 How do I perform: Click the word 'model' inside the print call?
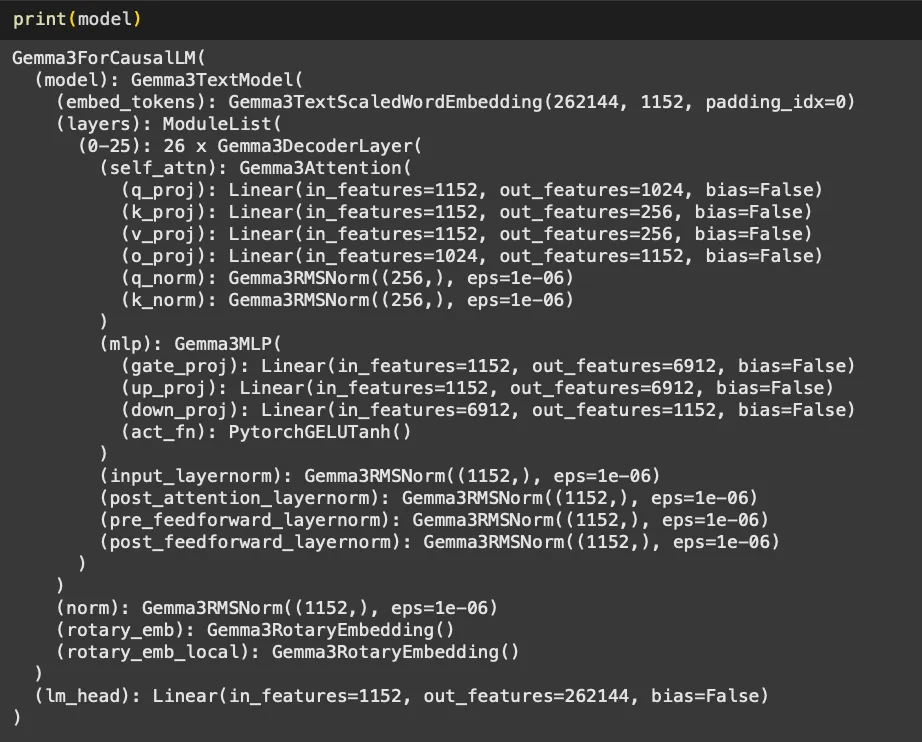(104, 19)
